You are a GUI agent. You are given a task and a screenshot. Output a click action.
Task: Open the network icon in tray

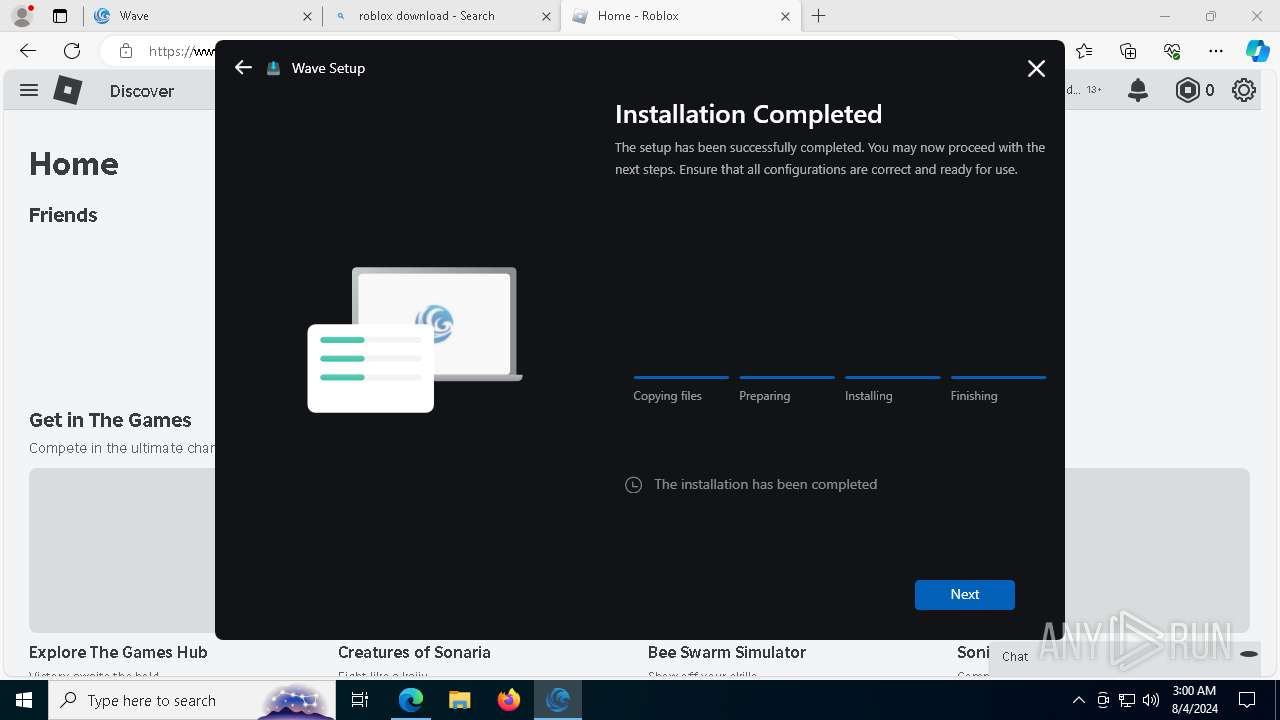[1127, 700]
